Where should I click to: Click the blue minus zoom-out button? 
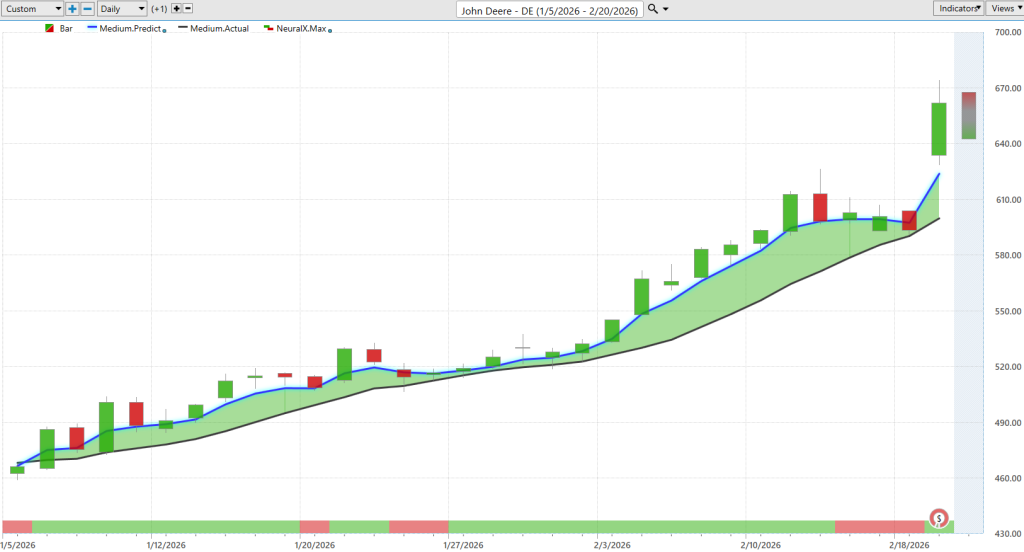pos(88,9)
